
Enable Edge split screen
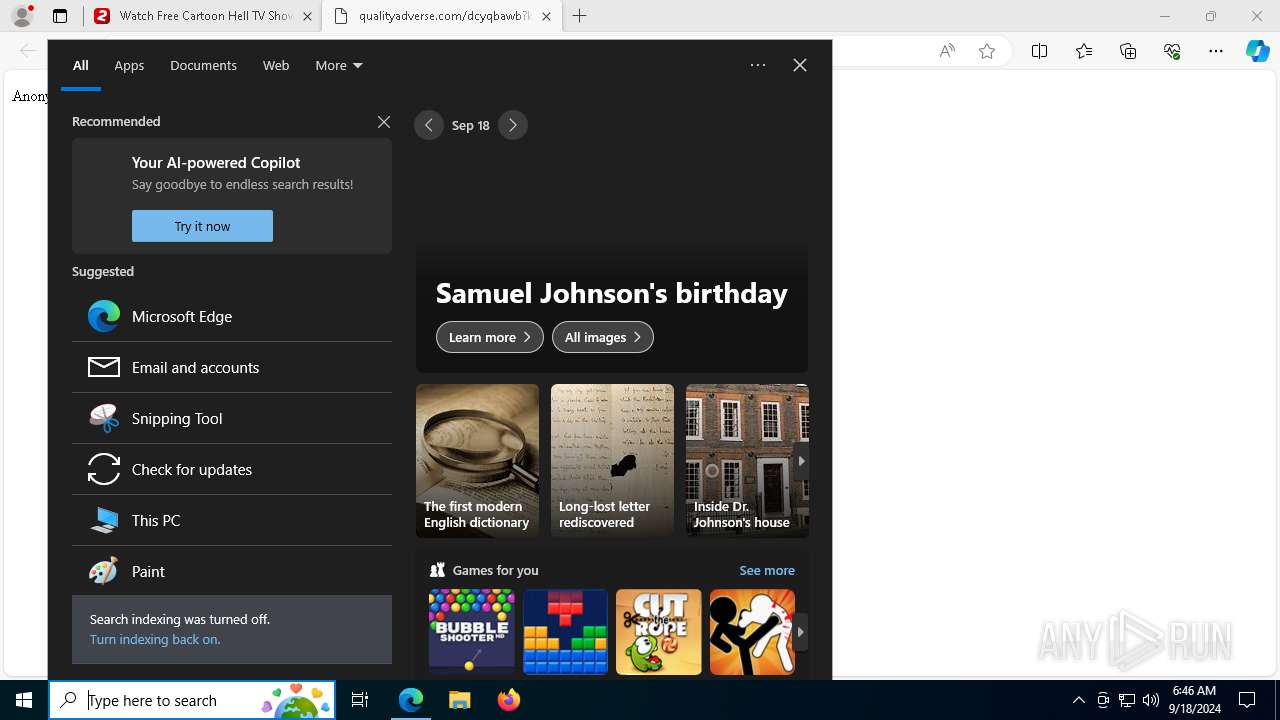[1039, 51]
